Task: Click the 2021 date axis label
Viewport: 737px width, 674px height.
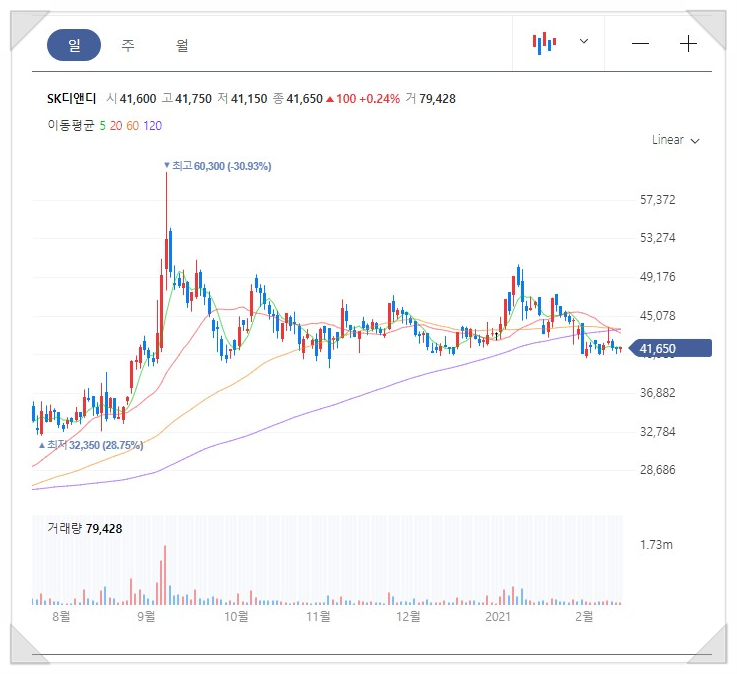Action: pos(498,618)
